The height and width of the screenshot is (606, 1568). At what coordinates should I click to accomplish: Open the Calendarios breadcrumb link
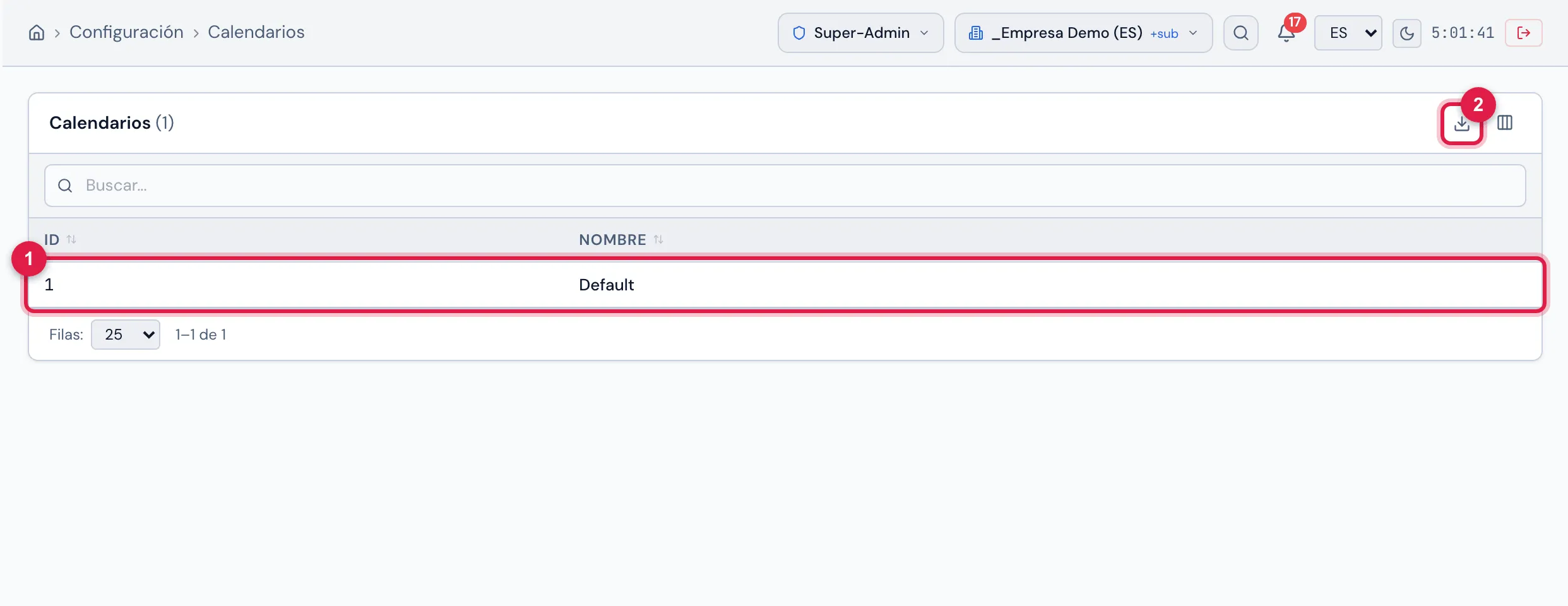256,32
